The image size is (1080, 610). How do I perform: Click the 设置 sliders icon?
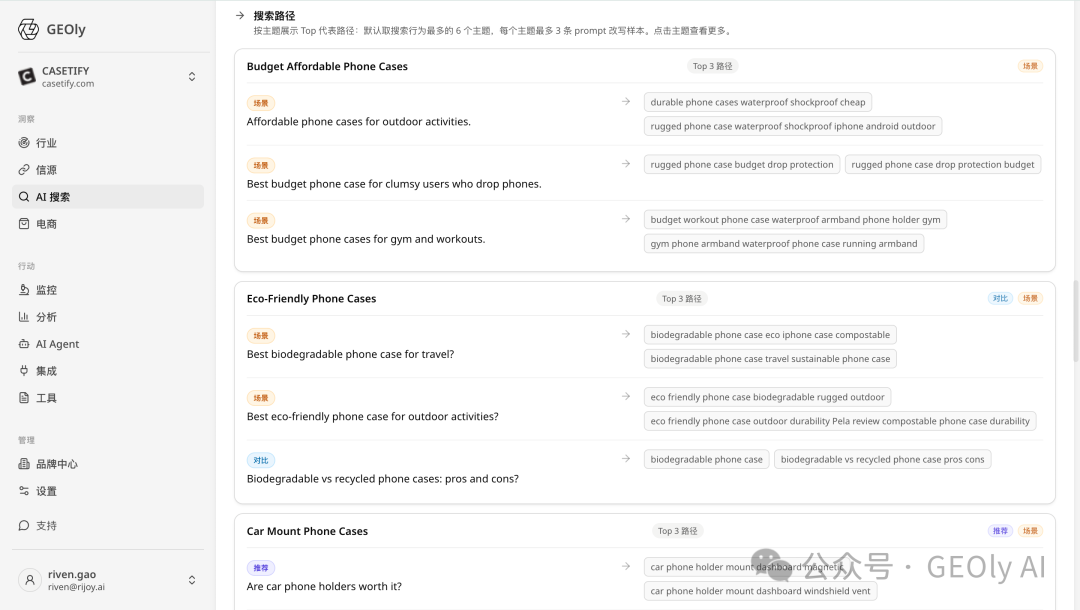24,491
